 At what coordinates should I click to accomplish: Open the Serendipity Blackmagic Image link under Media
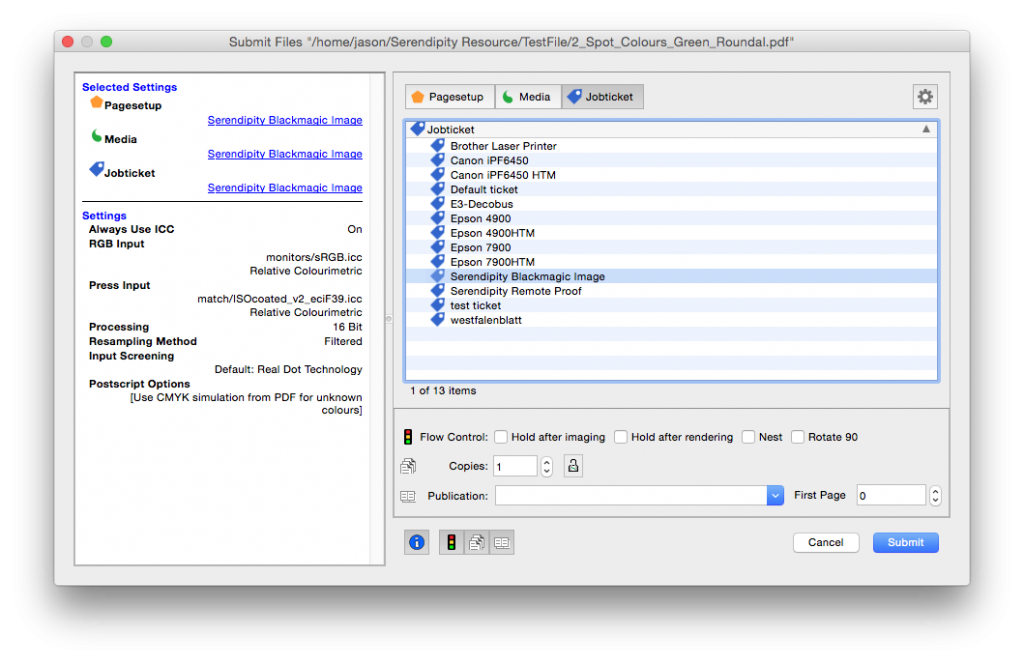(285, 153)
